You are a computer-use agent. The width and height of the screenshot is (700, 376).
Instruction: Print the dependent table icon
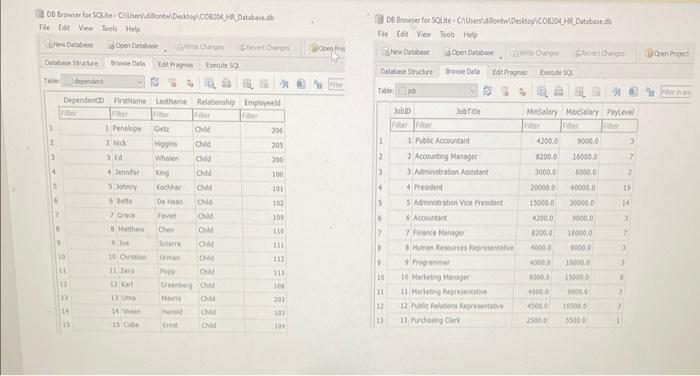[226, 84]
